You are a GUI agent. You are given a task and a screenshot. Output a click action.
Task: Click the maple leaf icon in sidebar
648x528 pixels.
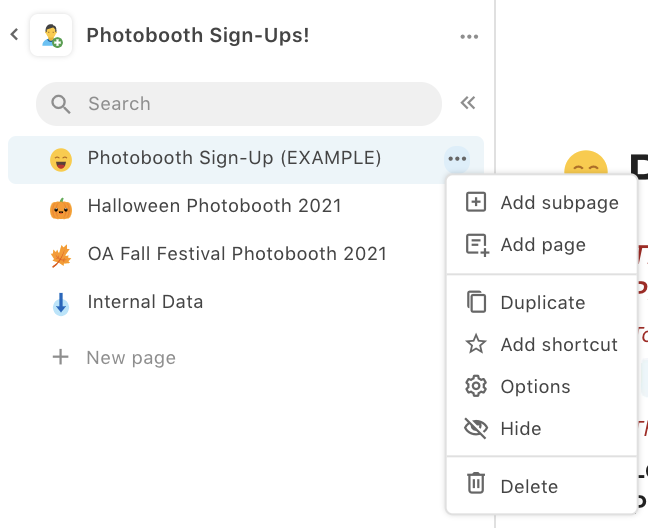click(x=61, y=255)
